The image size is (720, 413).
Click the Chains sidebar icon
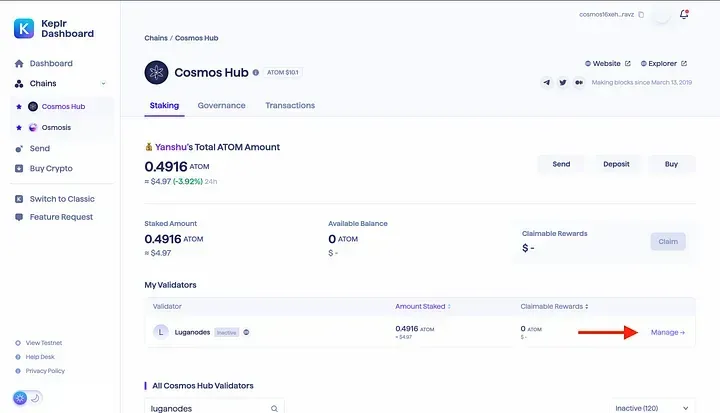(x=19, y=84)
